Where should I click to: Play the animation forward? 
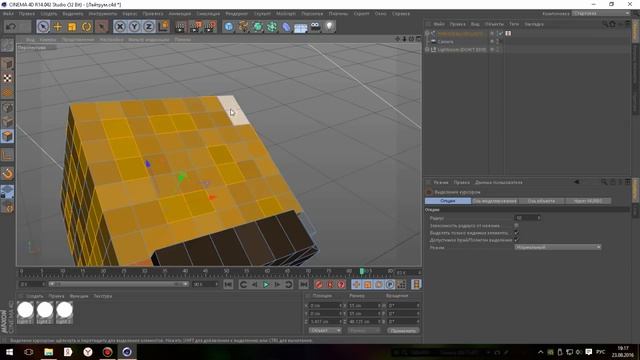(x=266, y=284)
